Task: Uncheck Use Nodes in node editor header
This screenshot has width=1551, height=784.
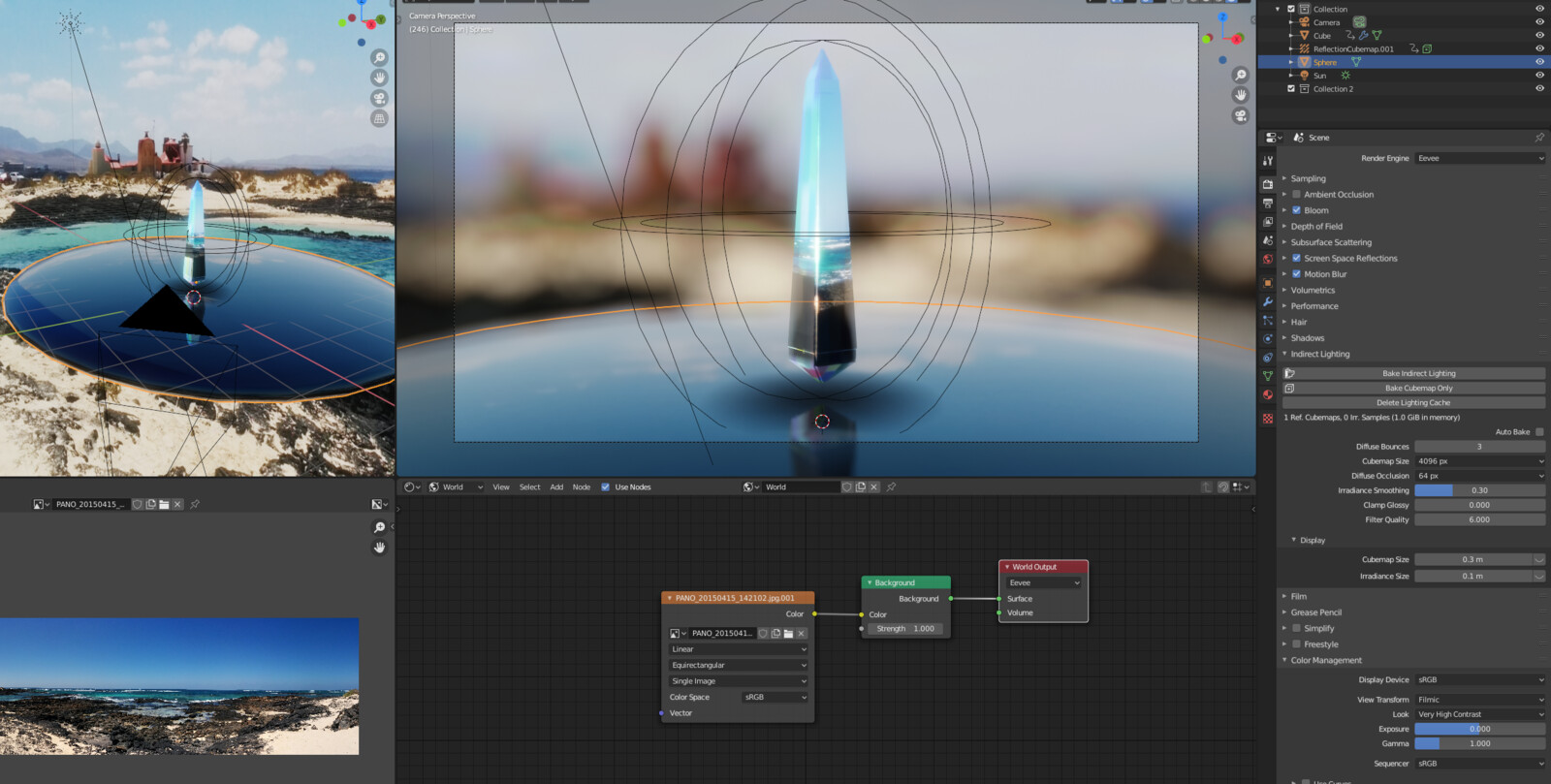Action: coord(606,487)
